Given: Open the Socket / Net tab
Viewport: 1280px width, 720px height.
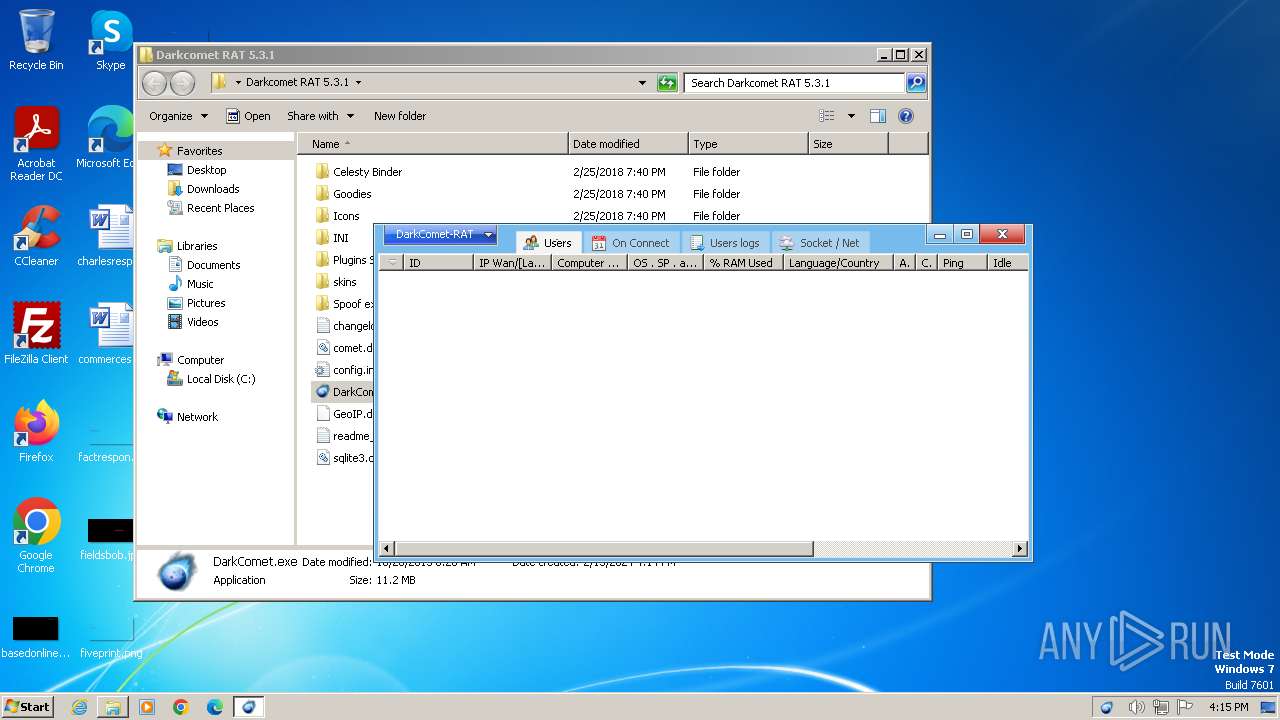Looking at the screenshot, I should (820, 243).
